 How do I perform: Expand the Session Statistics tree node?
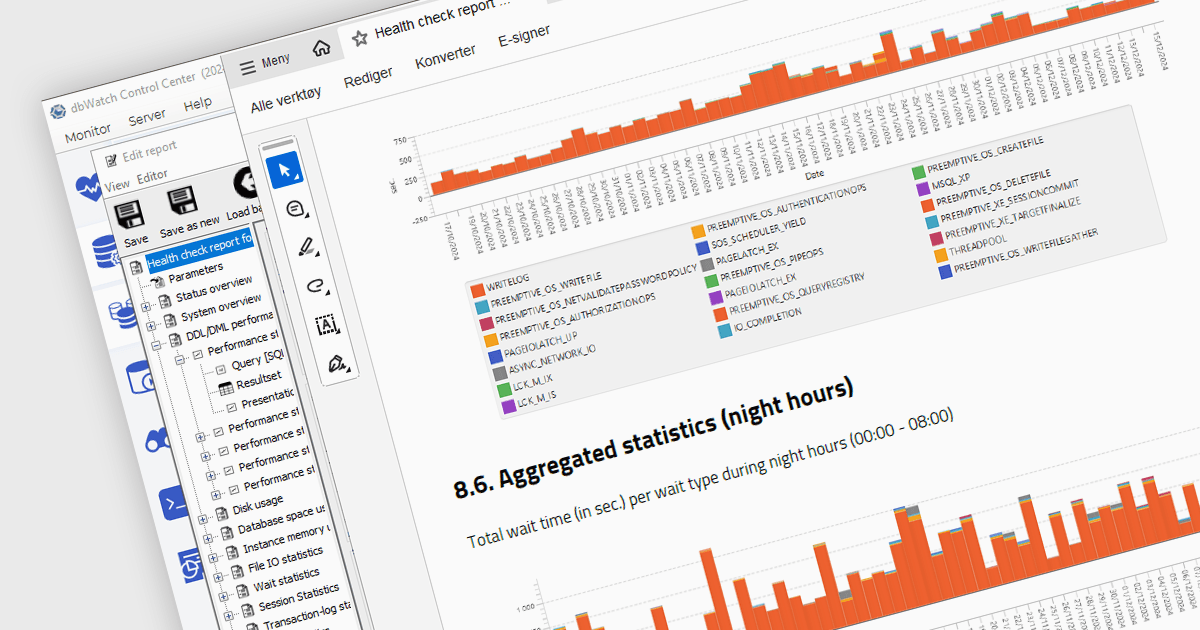[229, 616]
